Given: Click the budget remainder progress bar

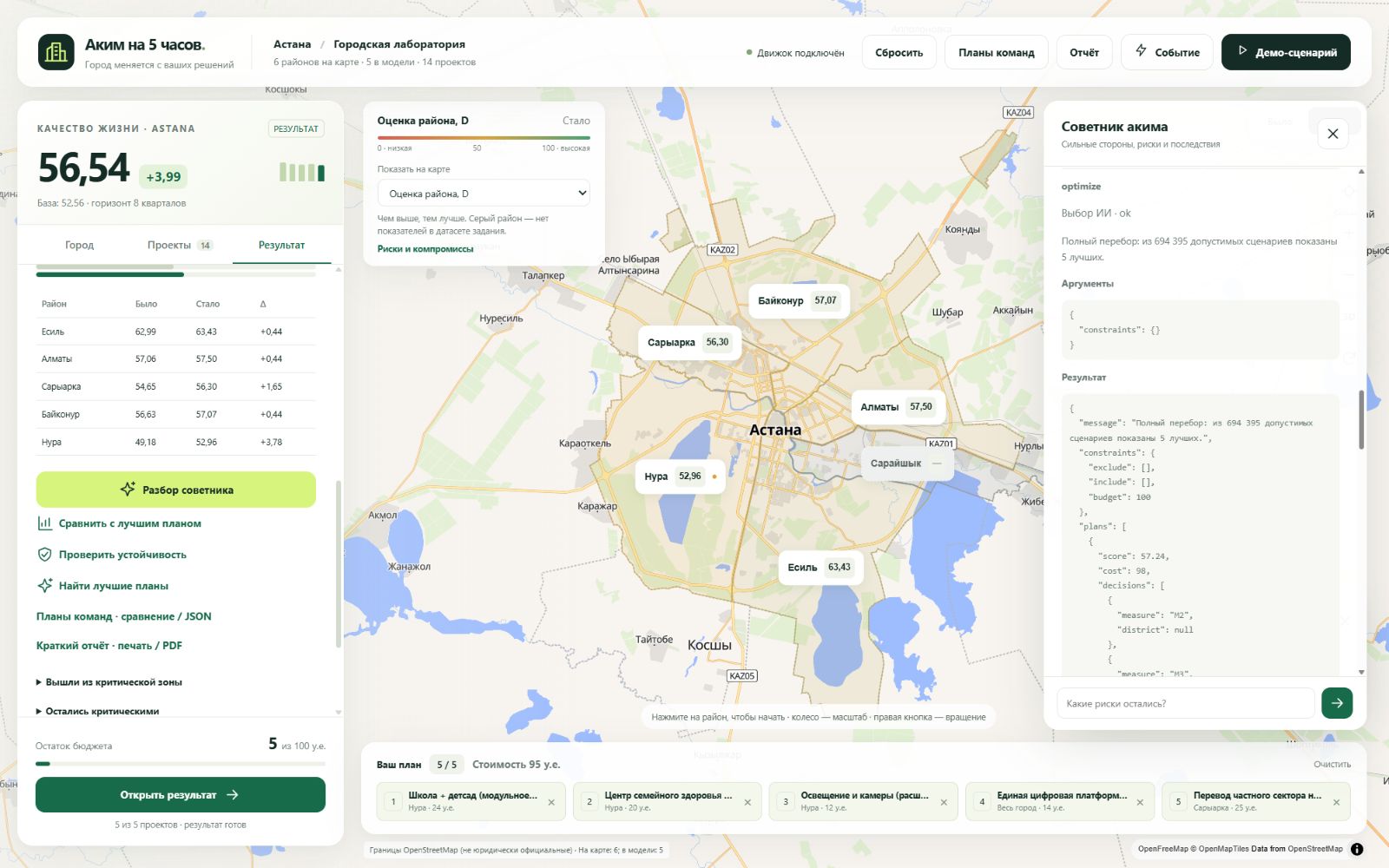Looking at the screenshot, I should click(x=181, y=764).
